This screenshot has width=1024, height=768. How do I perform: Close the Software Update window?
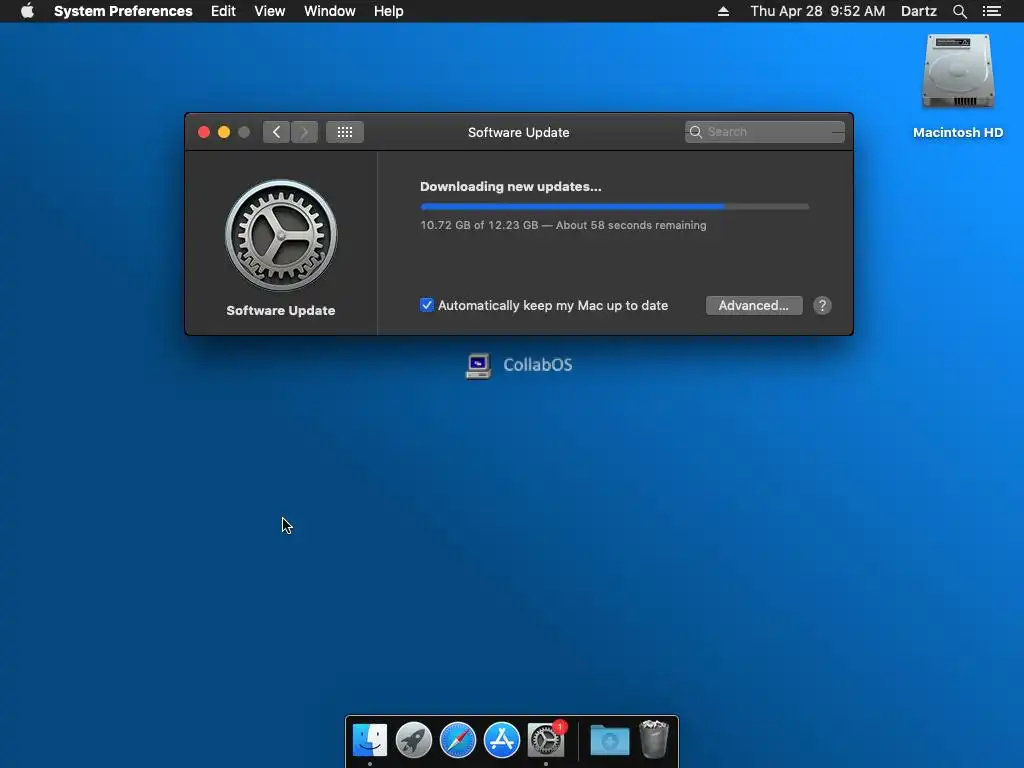(x=204, y=132)
